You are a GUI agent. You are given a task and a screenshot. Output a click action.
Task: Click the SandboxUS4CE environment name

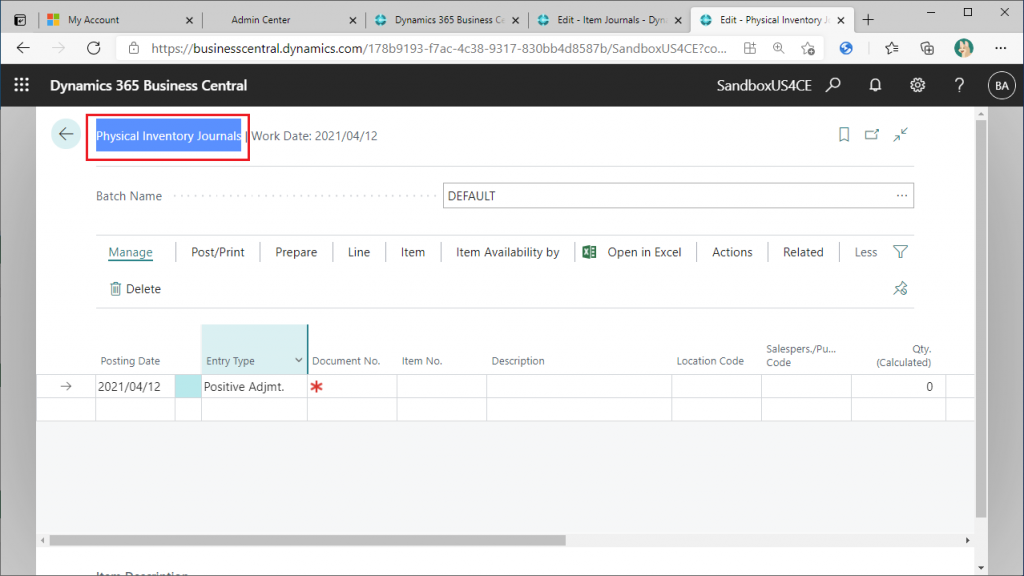764,86
